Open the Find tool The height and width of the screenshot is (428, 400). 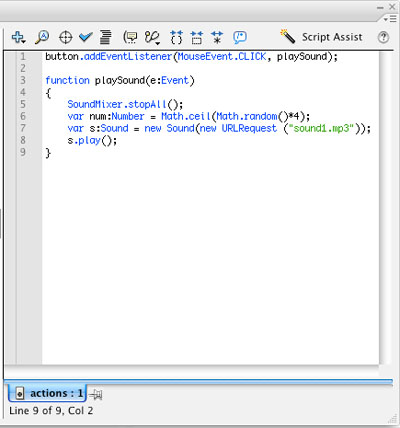click(x=42, y=37)
